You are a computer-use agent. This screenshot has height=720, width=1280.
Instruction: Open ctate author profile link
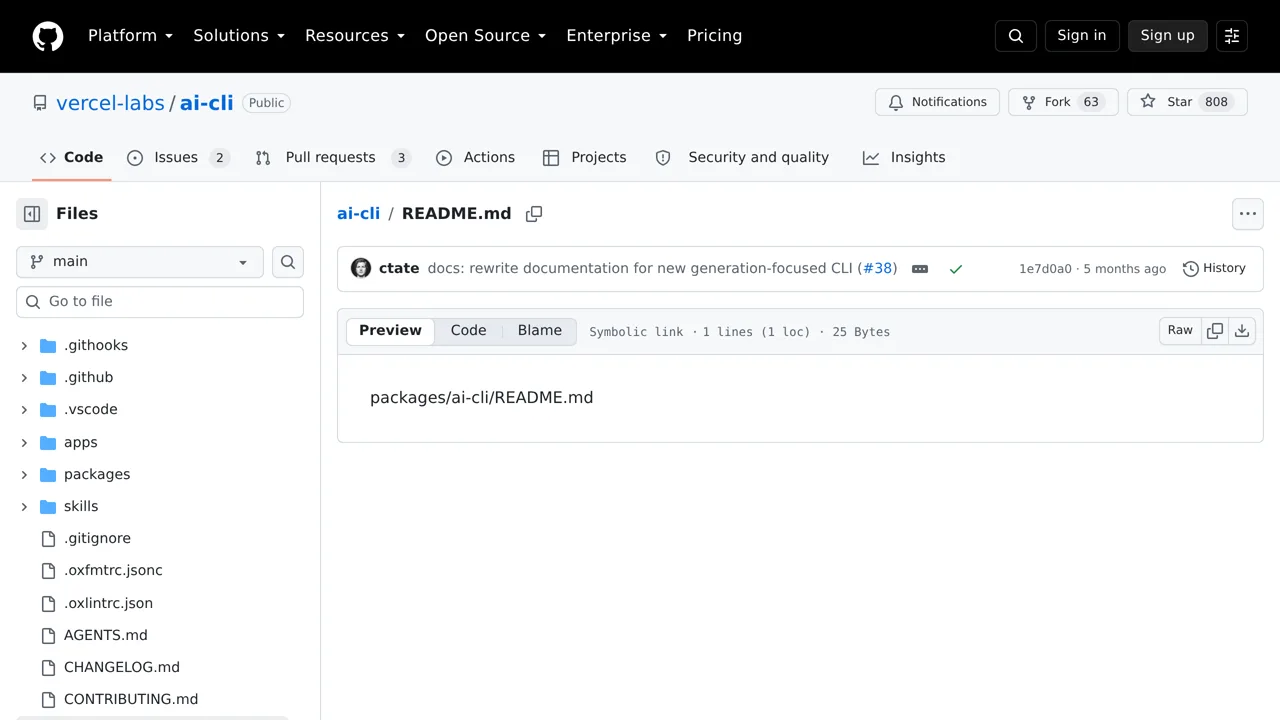point(399,269)
